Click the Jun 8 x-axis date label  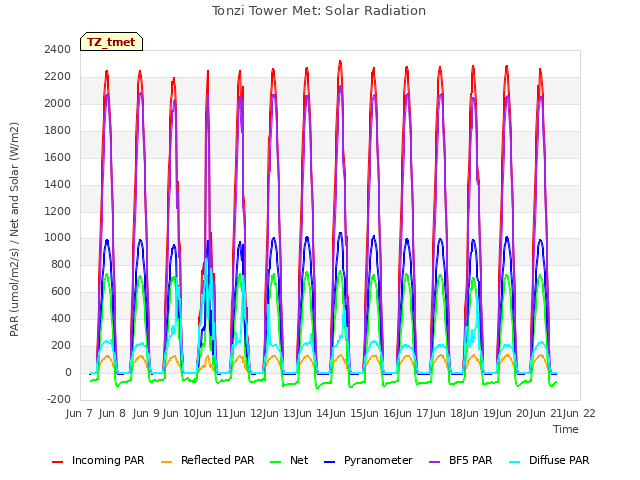coord(112,413)
